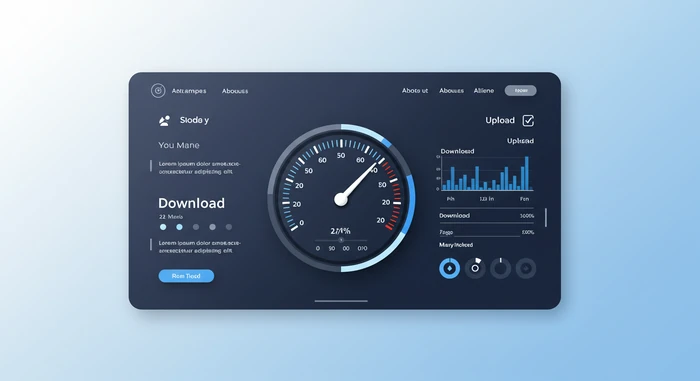Click the small slider under the gauge percentage
This screenshot has height=381, width=700.
pos(341,240)
